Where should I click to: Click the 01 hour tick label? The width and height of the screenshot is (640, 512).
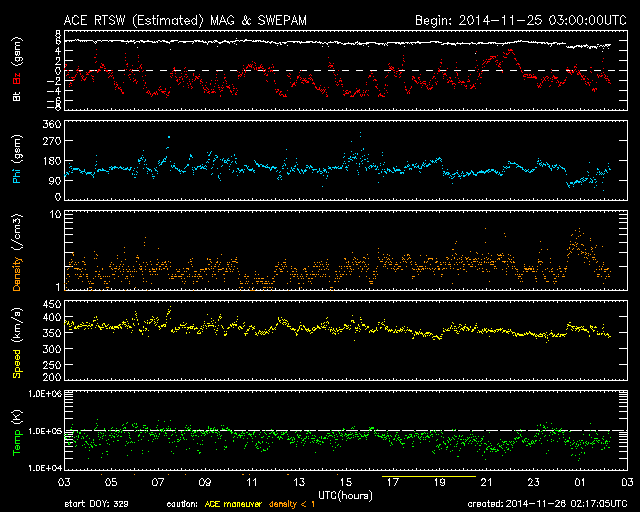click(579, 481)
